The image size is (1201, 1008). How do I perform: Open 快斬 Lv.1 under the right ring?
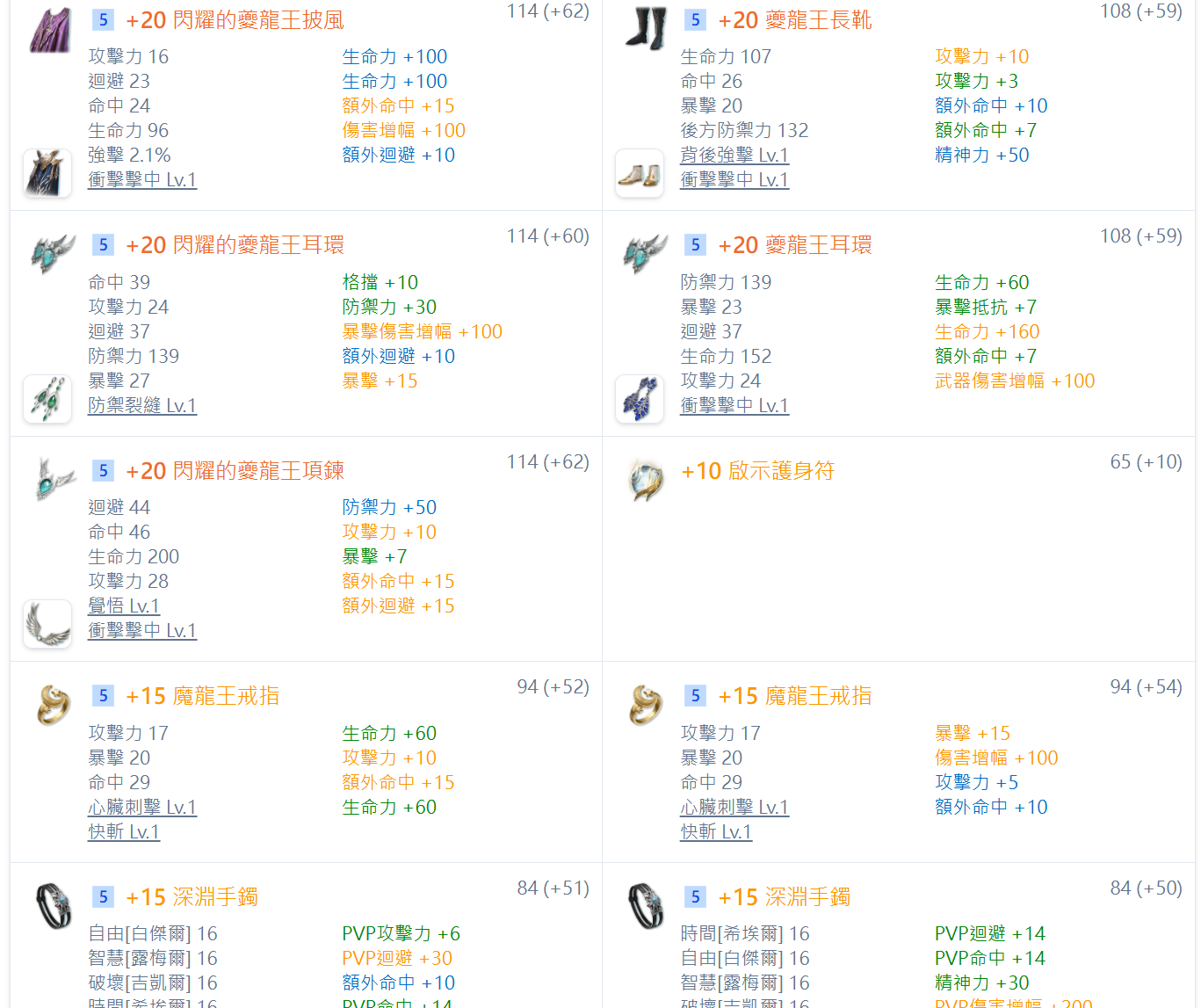[x=716, y=832]
